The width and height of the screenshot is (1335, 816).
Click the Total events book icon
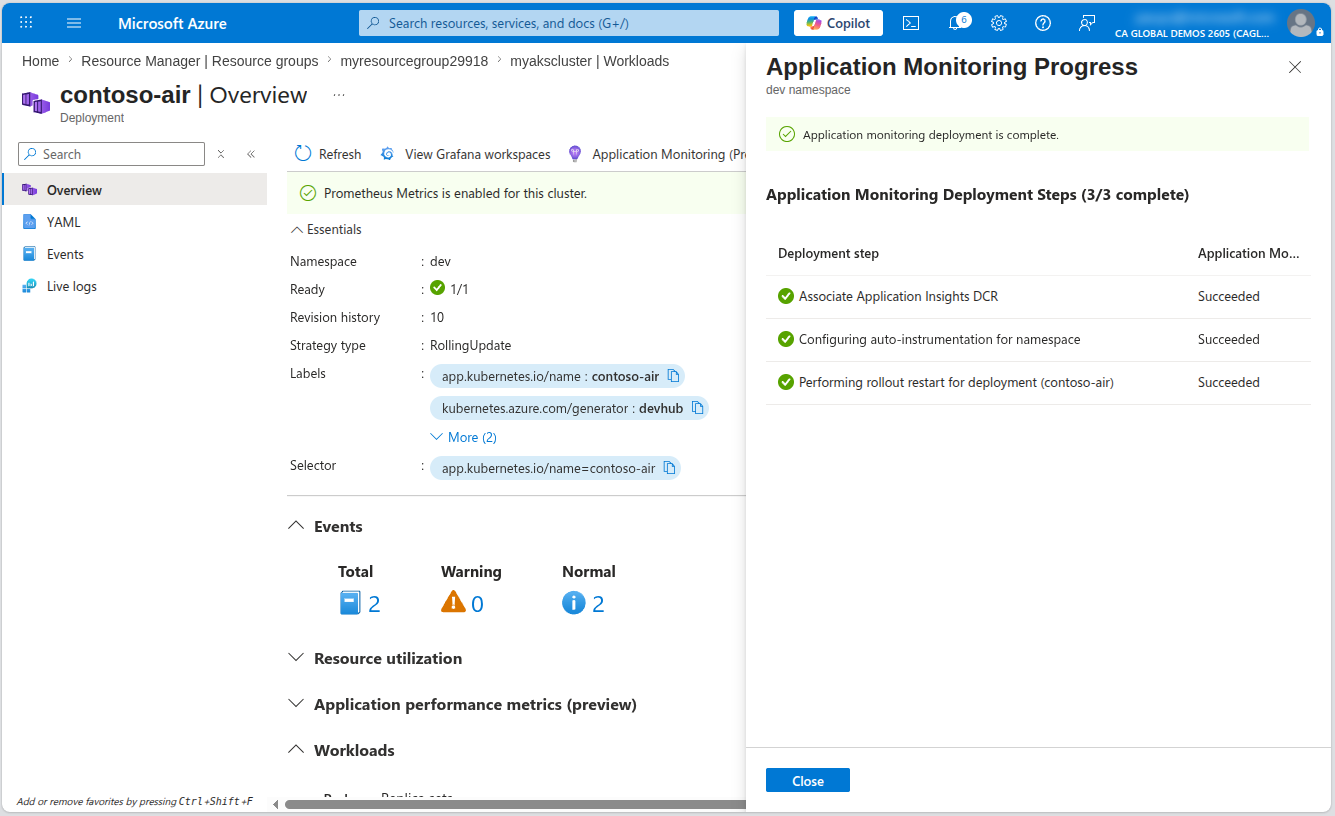[x=350, y=603]
